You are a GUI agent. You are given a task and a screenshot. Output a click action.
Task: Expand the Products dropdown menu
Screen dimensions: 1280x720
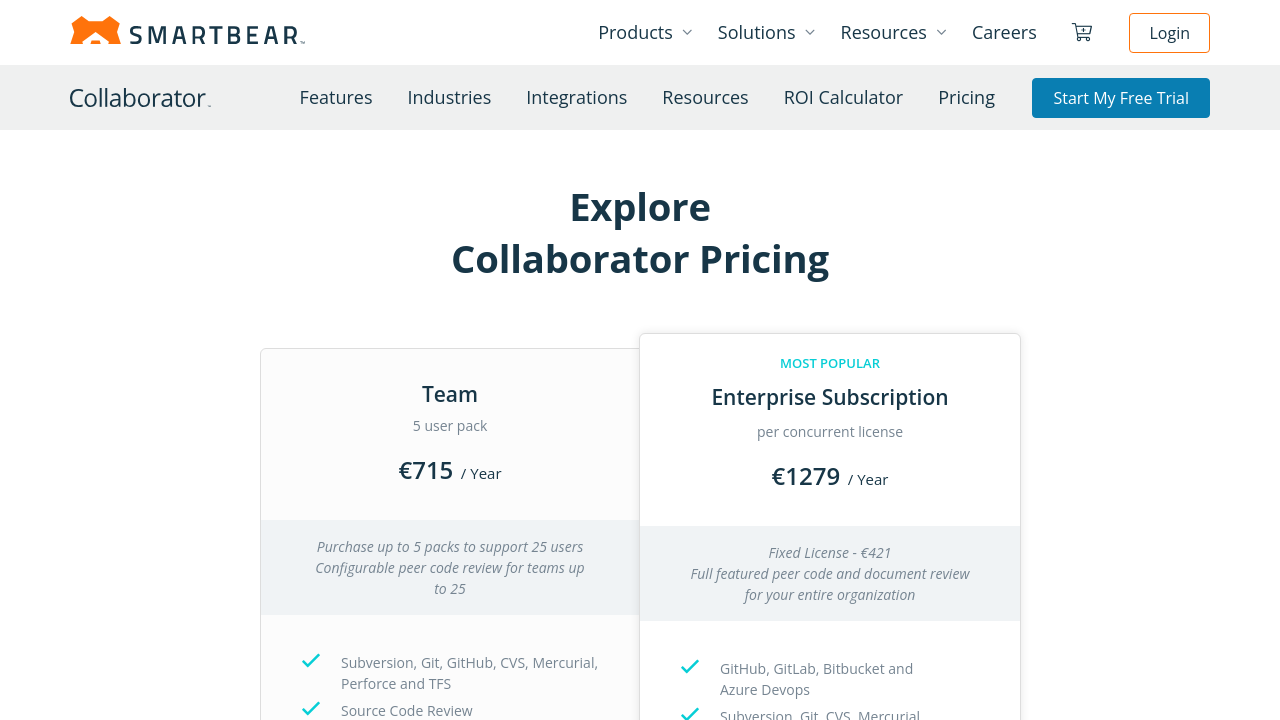pos(645,32)
